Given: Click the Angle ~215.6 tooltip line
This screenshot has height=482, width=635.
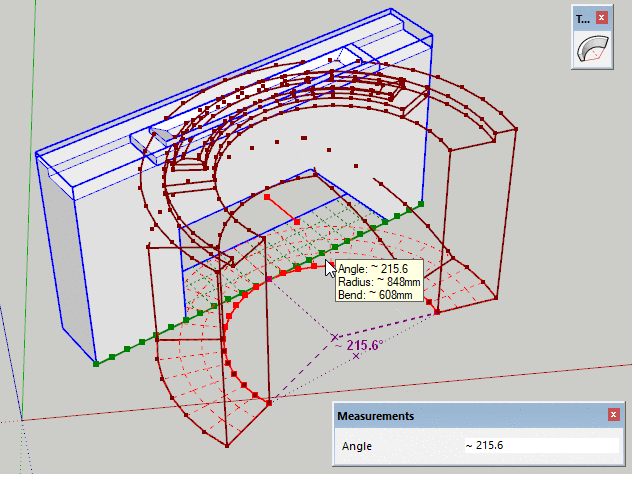Looking at the screenshot, I should point(373,269).
